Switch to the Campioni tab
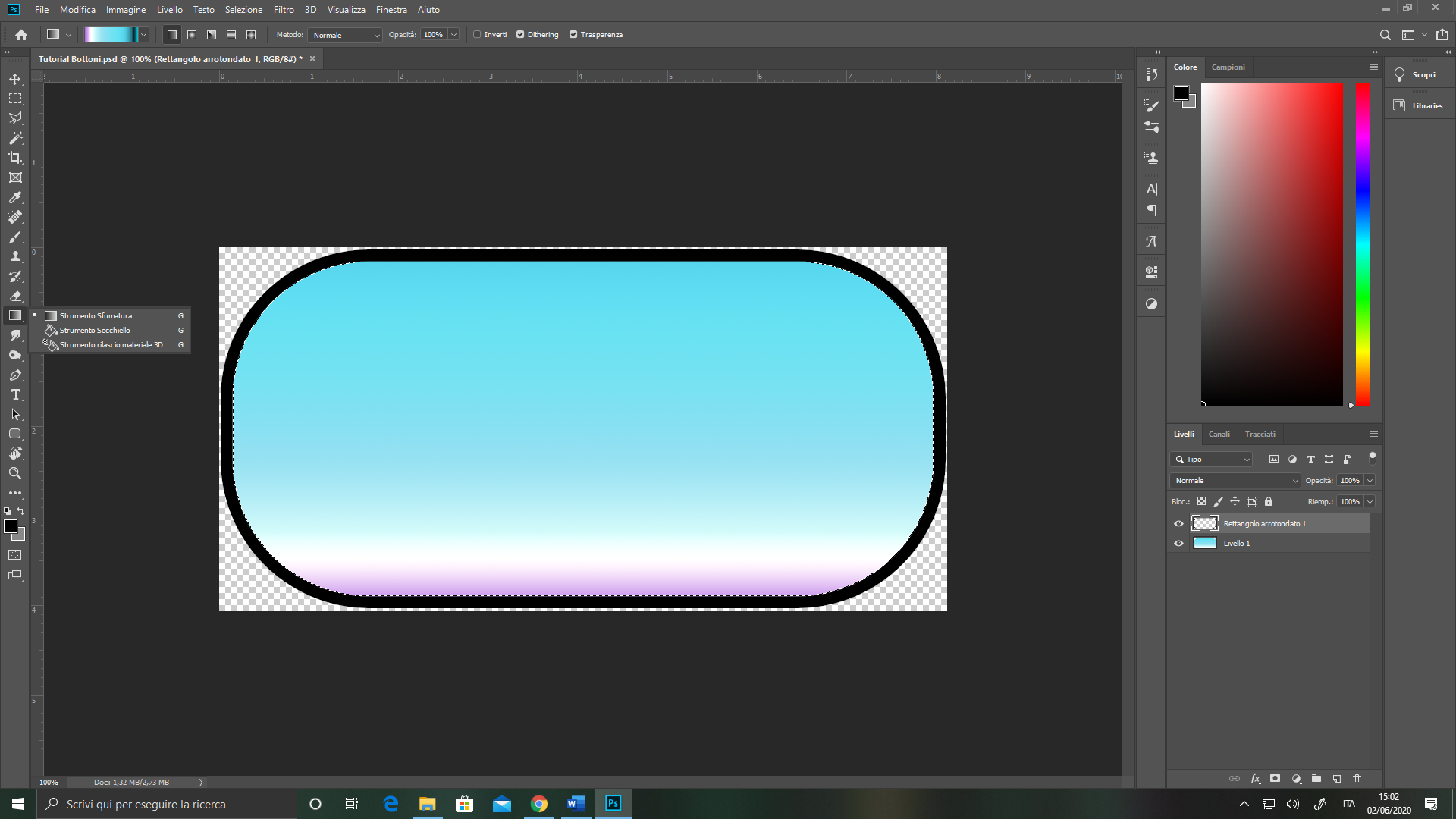 pos(1228,67)
